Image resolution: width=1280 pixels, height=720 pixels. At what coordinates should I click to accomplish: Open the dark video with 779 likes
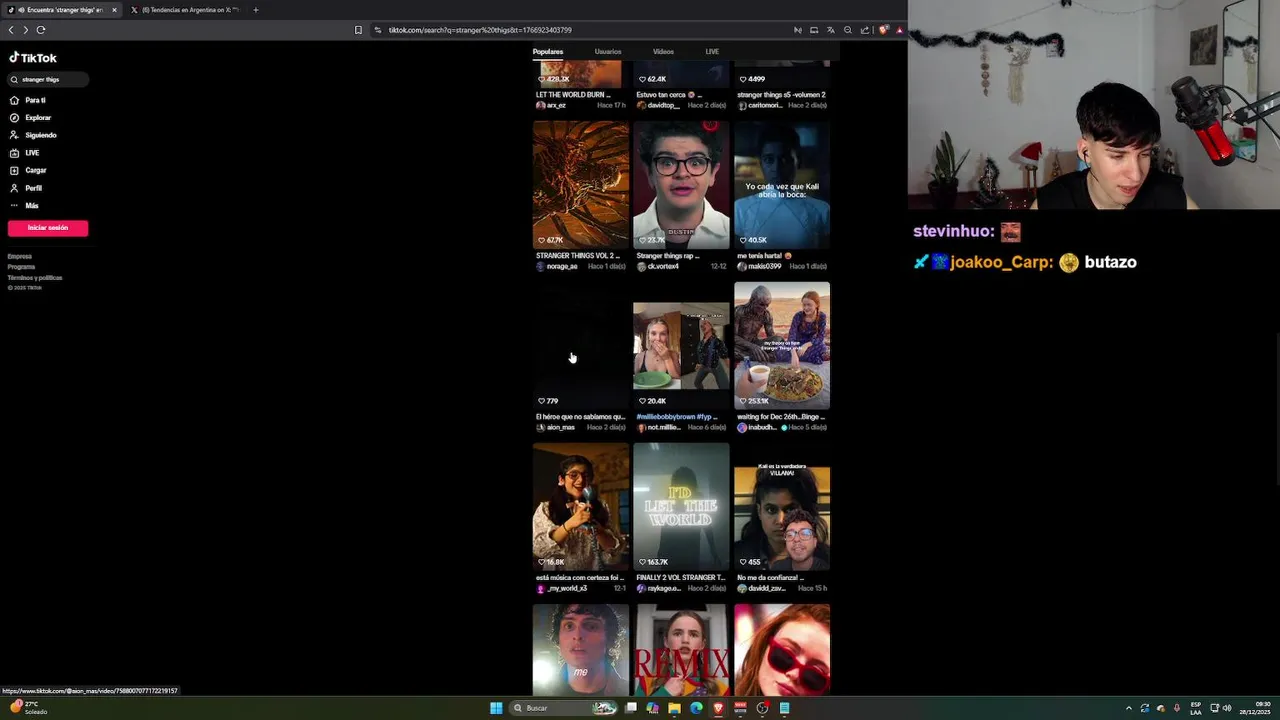point(581,345)
